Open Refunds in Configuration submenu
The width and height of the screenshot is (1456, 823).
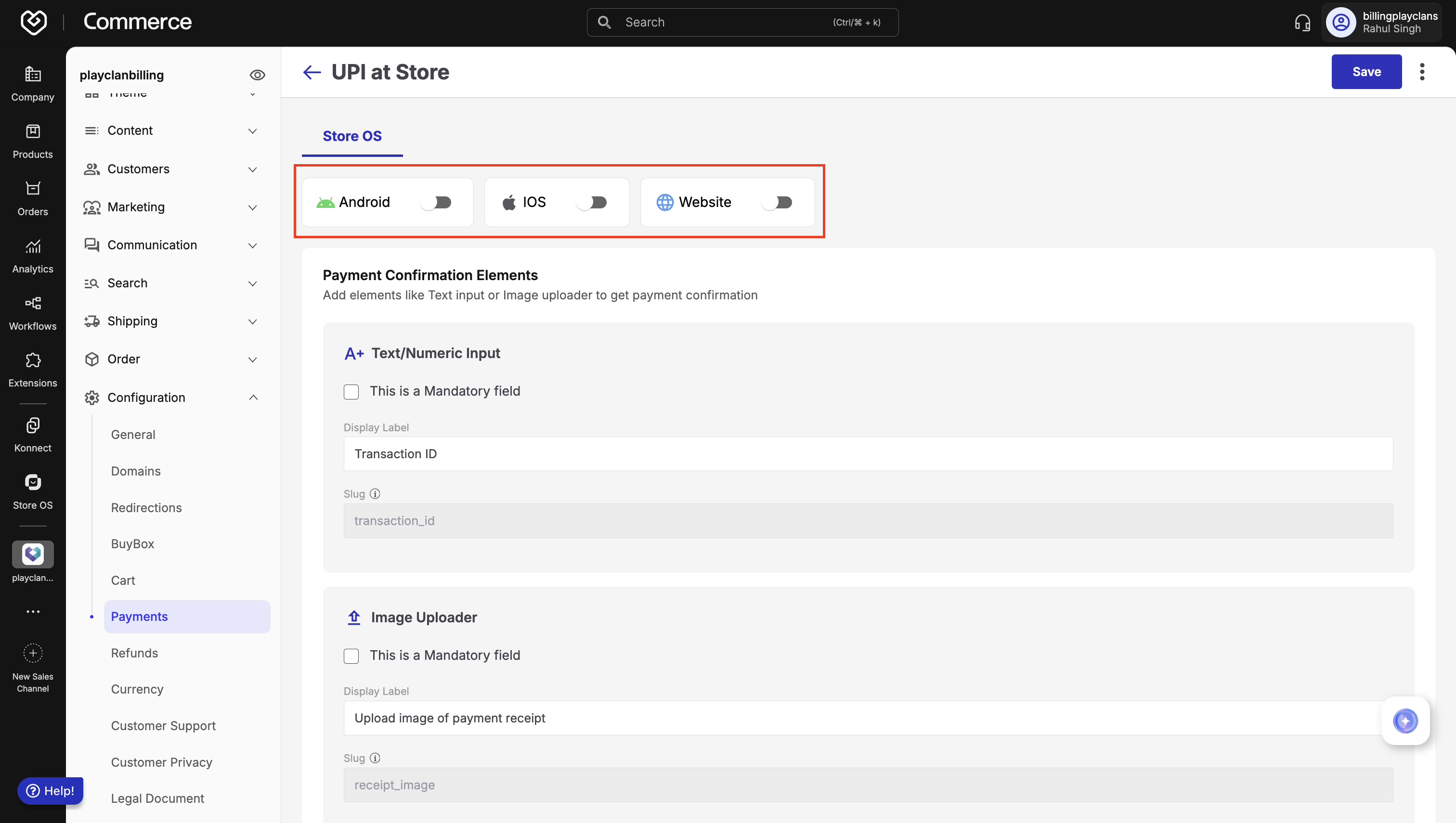[134, 653]
